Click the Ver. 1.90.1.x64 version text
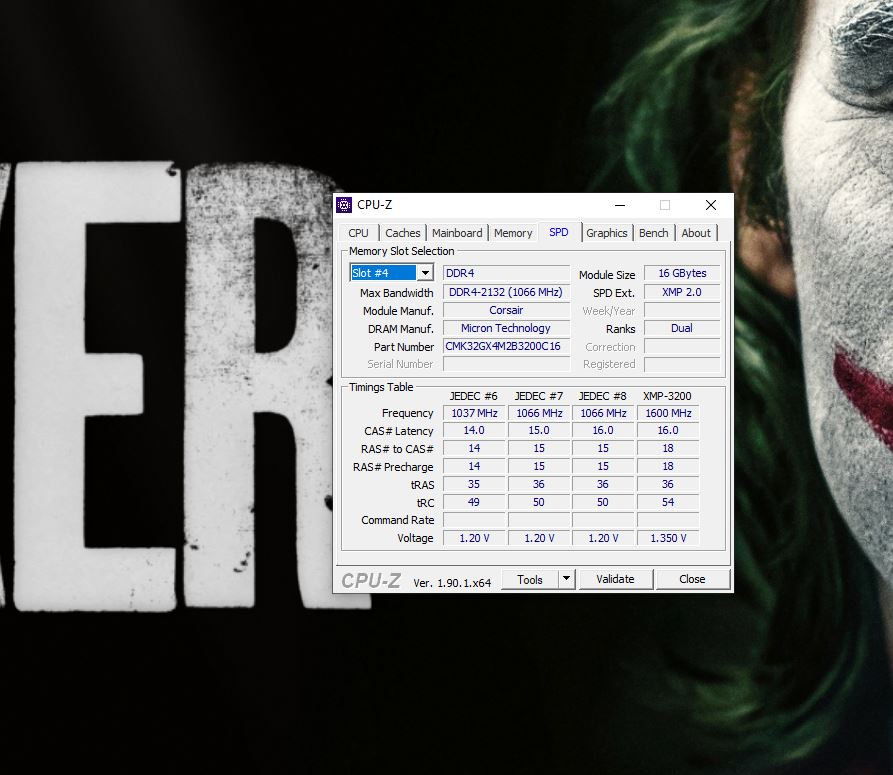Image resolution: width=893 pixels, height=775 pixels. [x=452, y=583]
